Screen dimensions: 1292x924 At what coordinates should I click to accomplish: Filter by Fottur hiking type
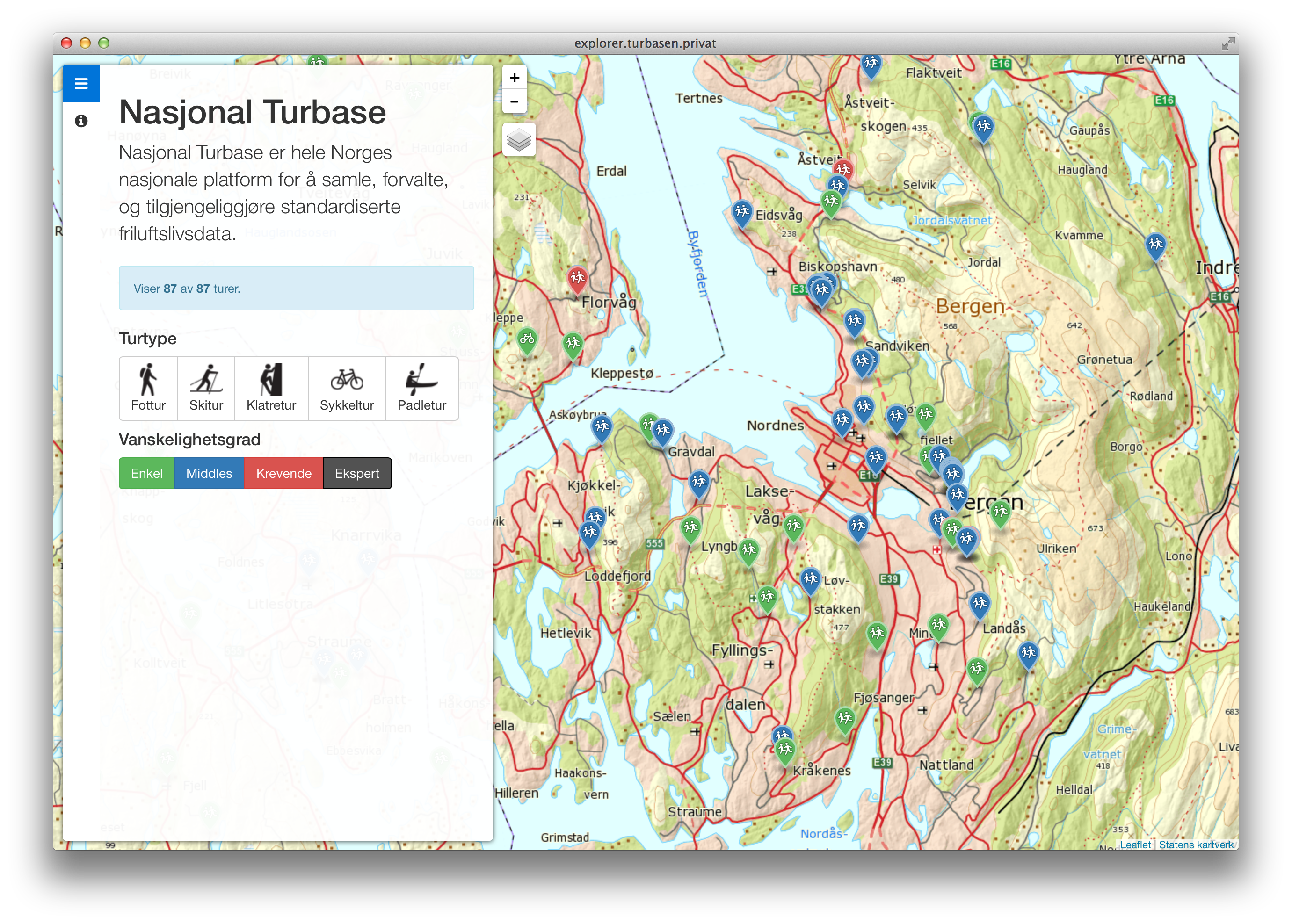pos(148,389)
